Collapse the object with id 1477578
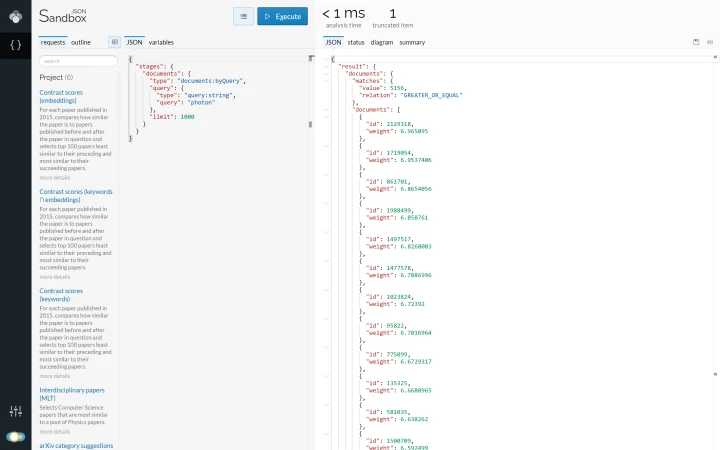 click(x=326, y=261)
